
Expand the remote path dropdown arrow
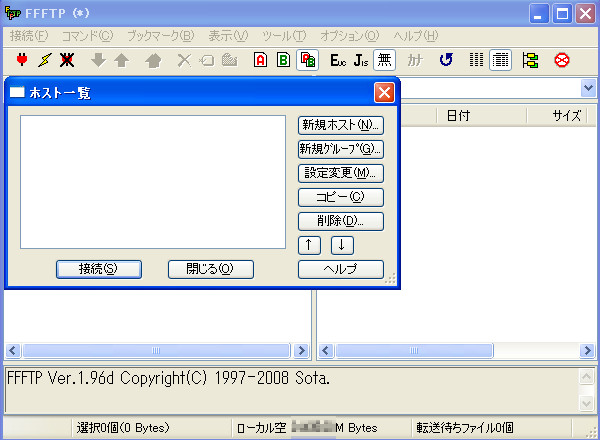588,88
